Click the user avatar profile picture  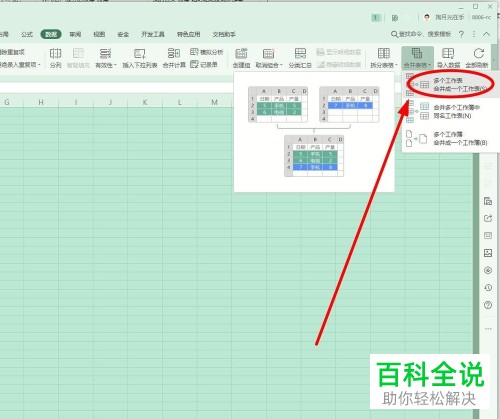click(x=427, y=17)
